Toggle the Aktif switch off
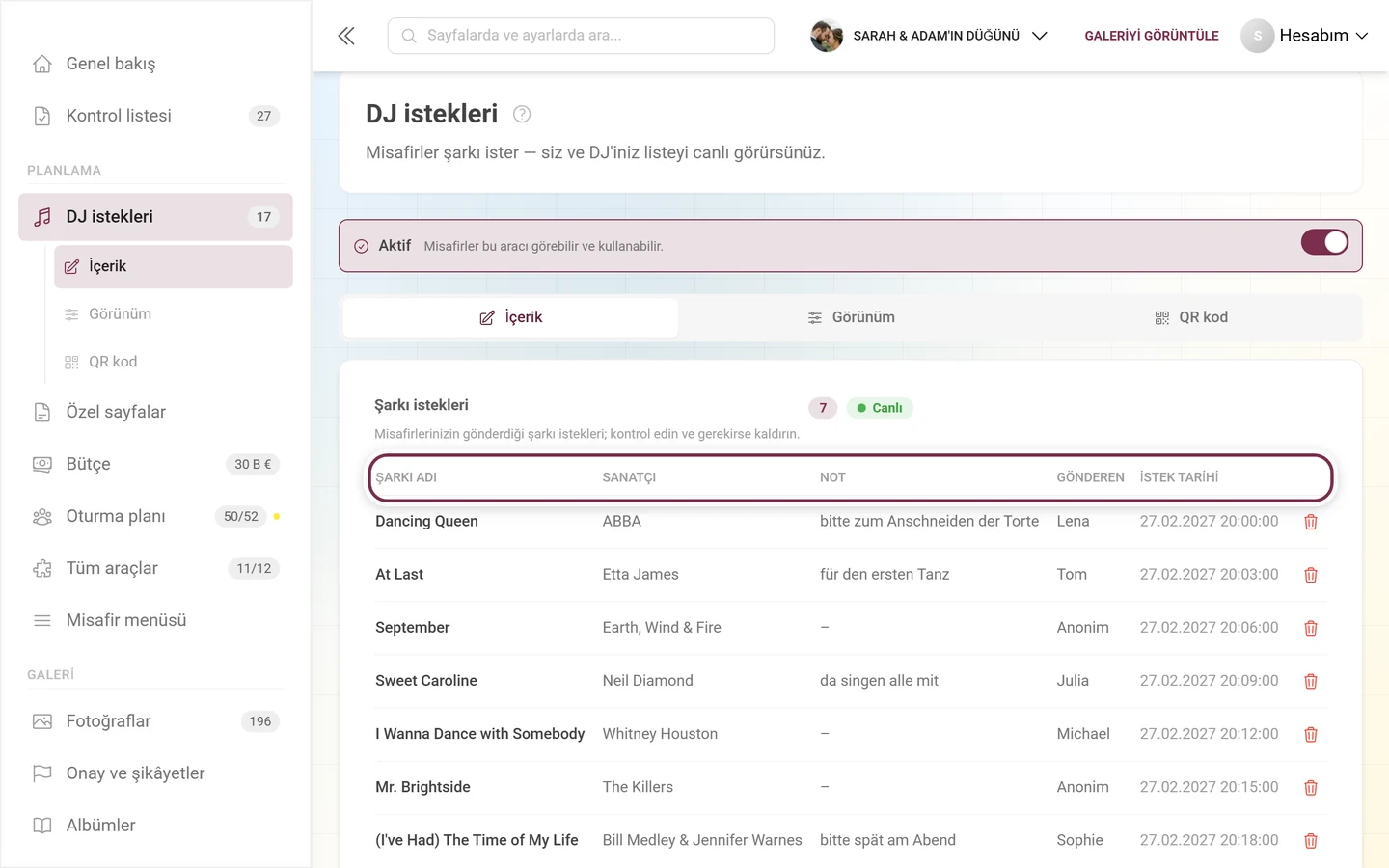The height and width of the screenshot is (868, 1389). coord(1324,242)
